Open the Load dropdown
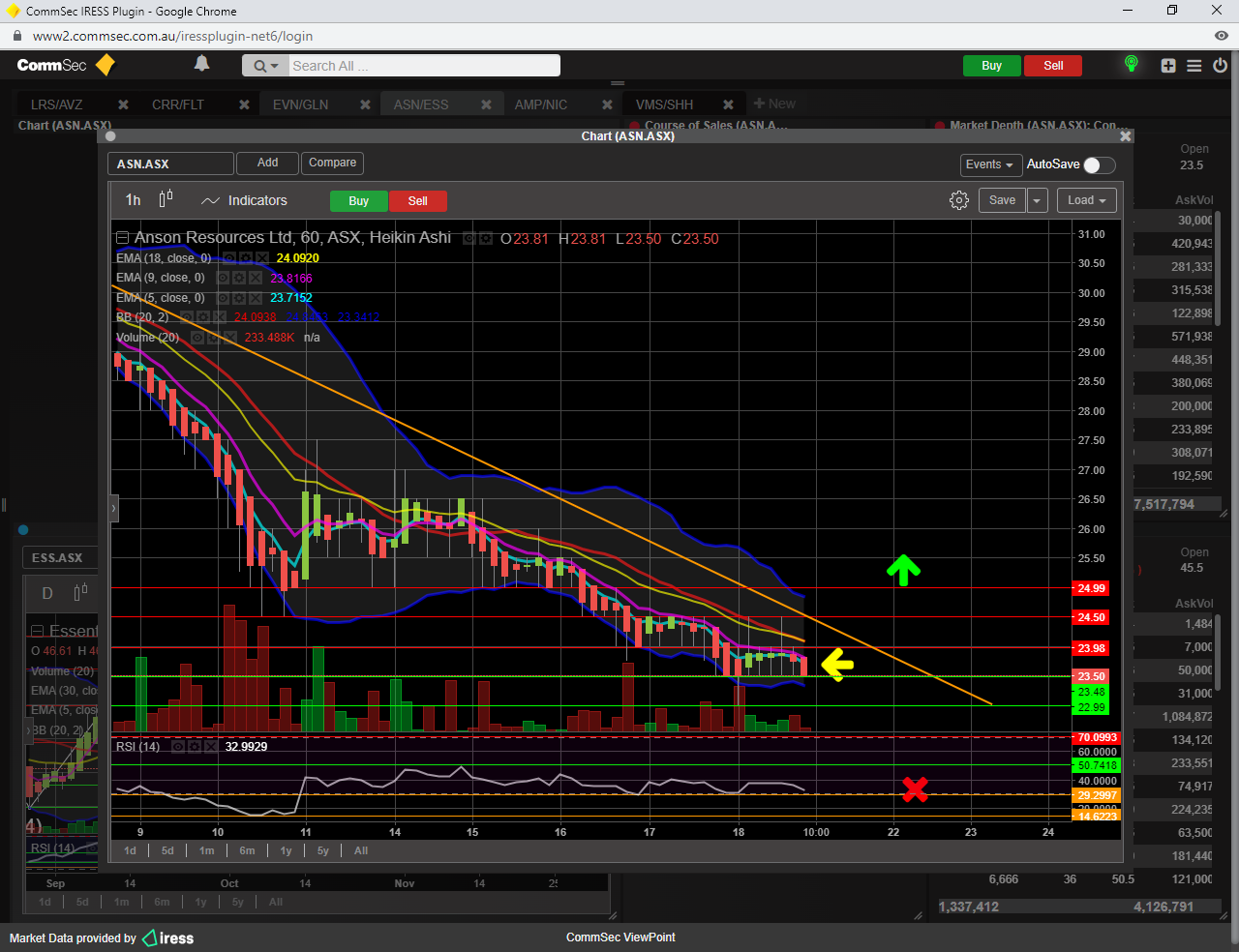 (1087, 200)
